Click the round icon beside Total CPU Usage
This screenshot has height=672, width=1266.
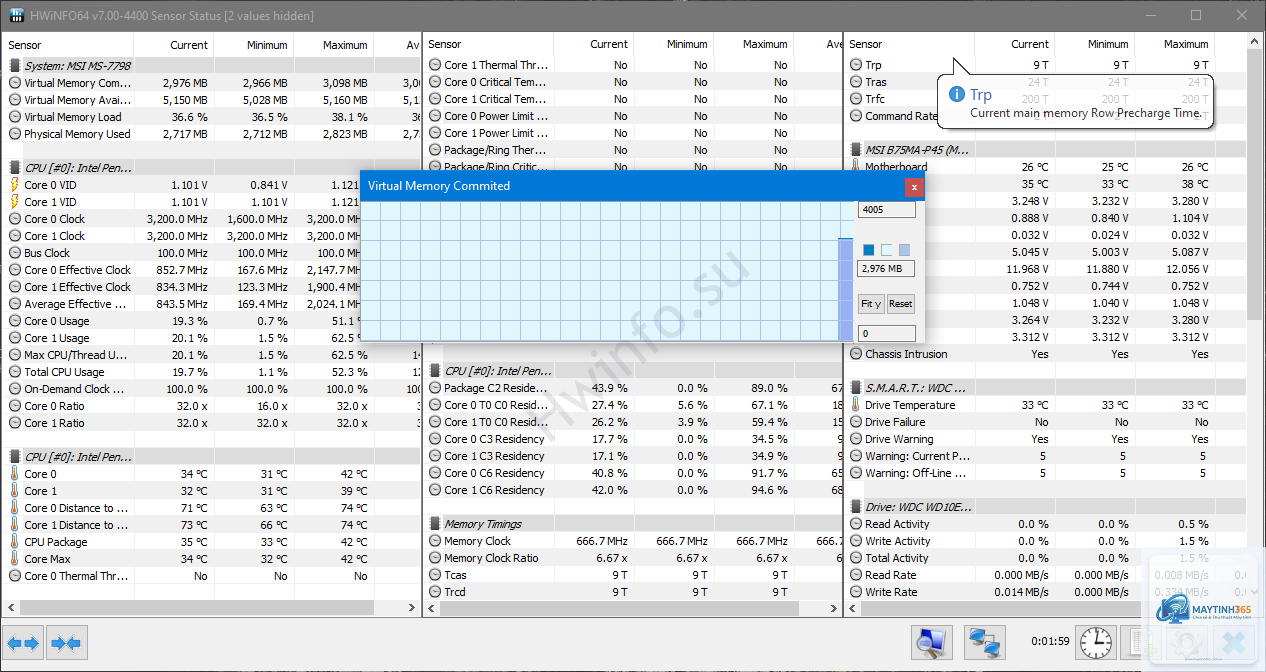(15, 372)
